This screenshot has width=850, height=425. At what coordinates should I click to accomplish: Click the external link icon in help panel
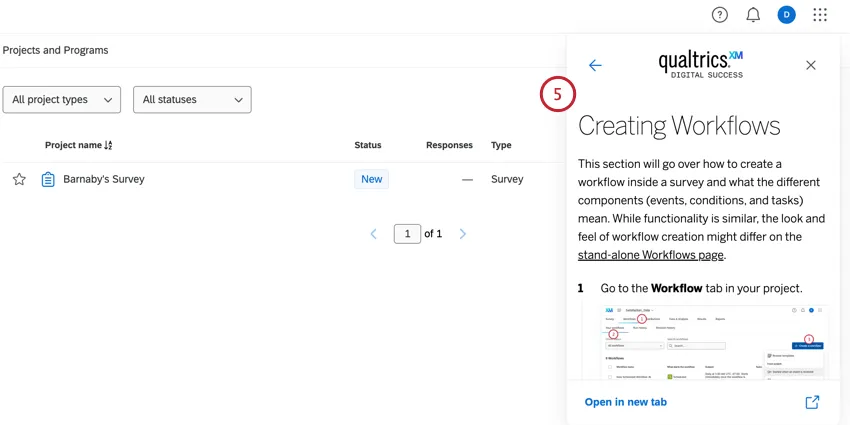[812, 402]
